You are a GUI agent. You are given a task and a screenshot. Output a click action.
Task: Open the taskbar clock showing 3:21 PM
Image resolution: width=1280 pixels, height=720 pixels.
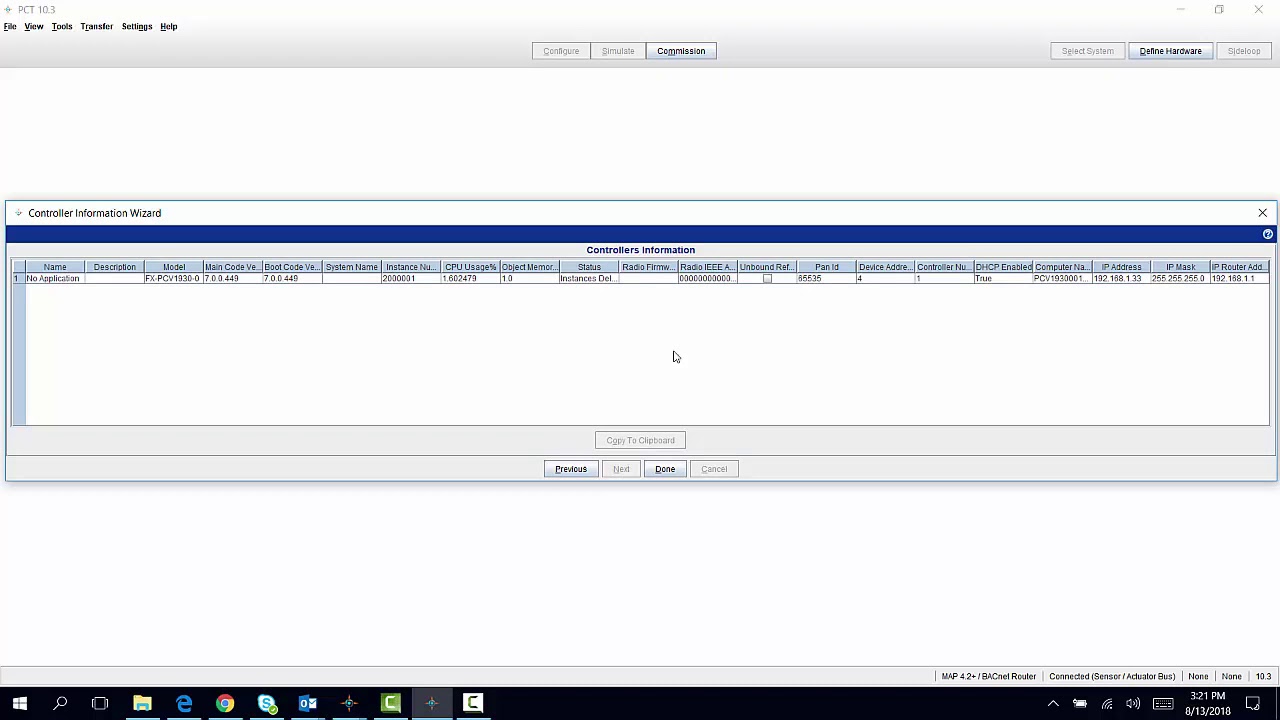pos(1208,703)
